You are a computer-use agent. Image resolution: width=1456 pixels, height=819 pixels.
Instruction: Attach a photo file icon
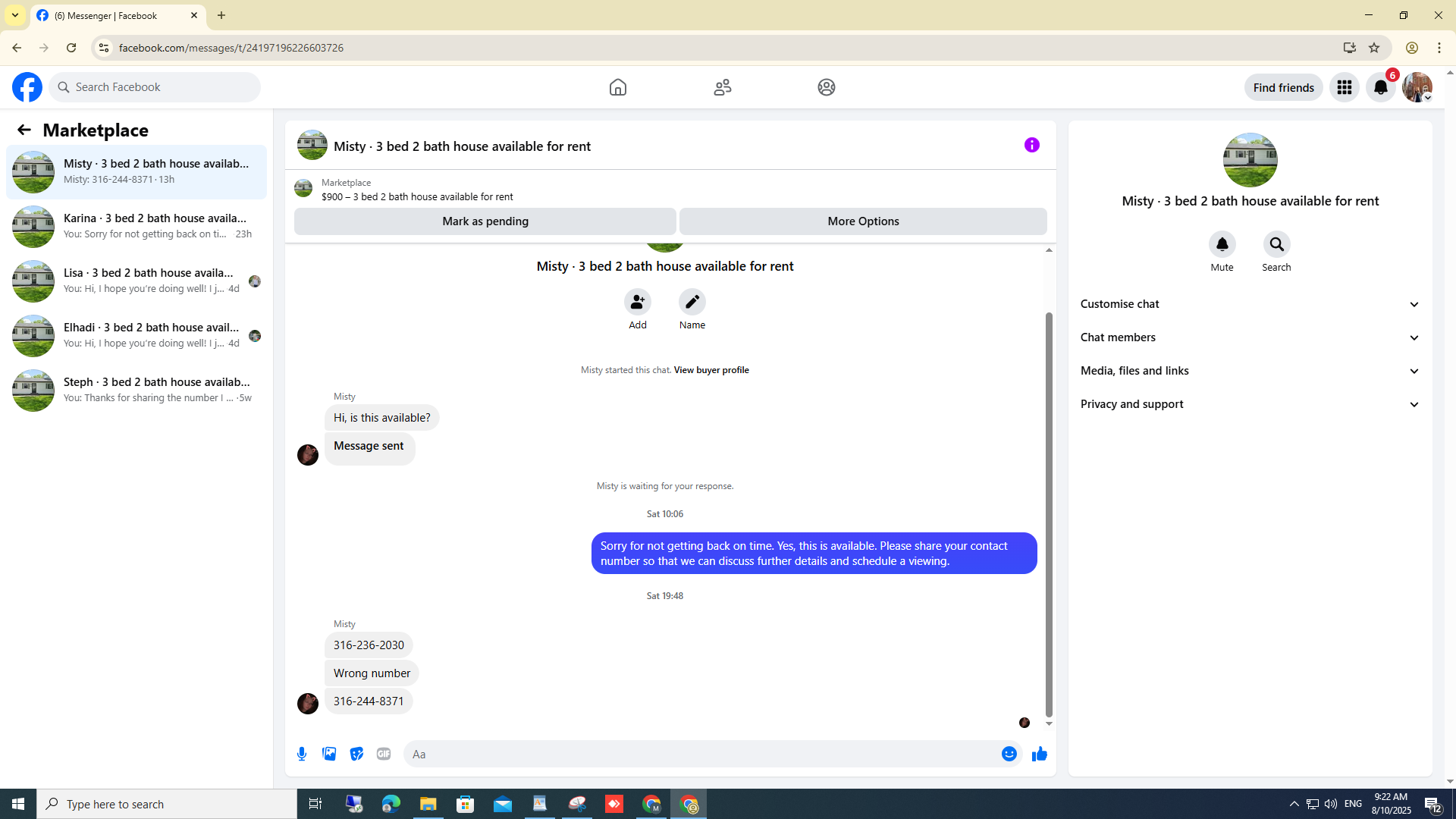328,754
